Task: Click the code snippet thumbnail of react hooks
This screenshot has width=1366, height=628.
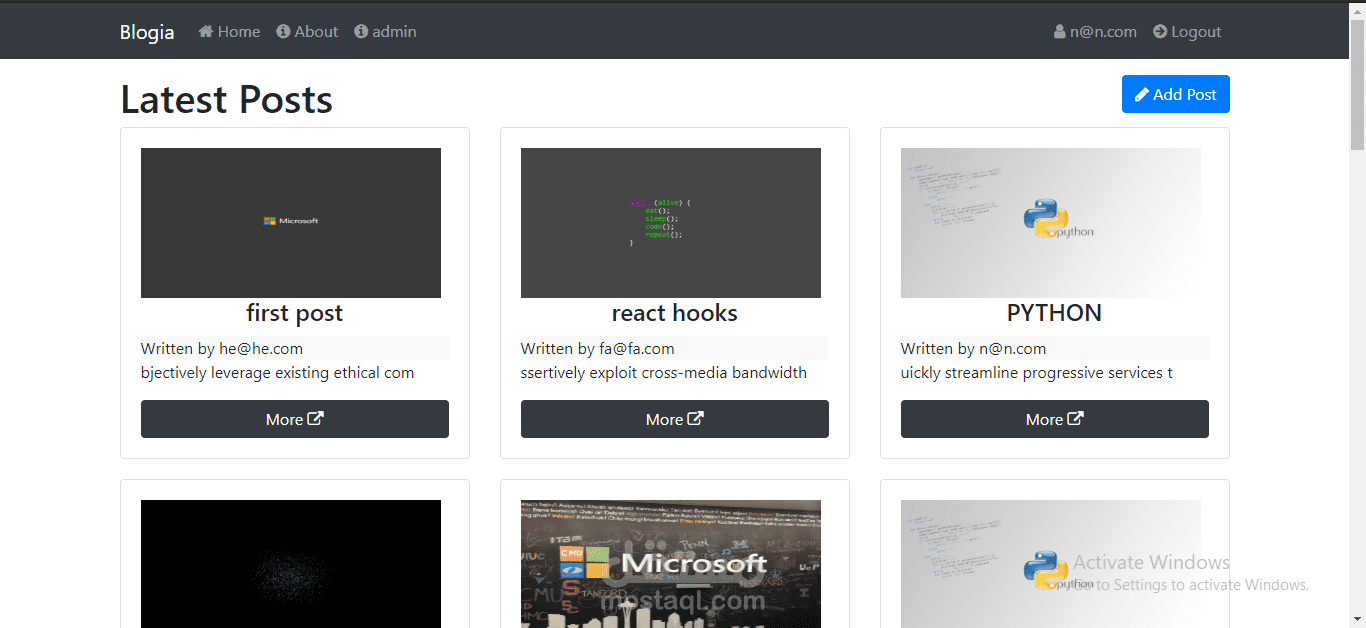Action: click(x=671, y=223)
